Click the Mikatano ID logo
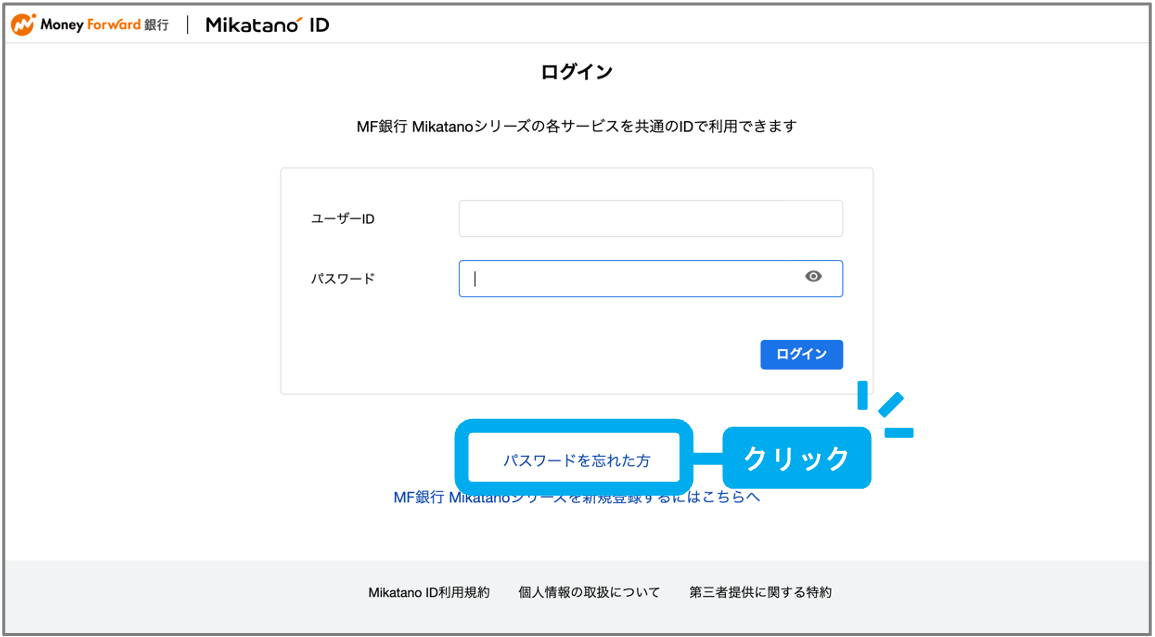The width and height of the screenshot is (1155, 637). pyautogui.click(x=267, y=24)
